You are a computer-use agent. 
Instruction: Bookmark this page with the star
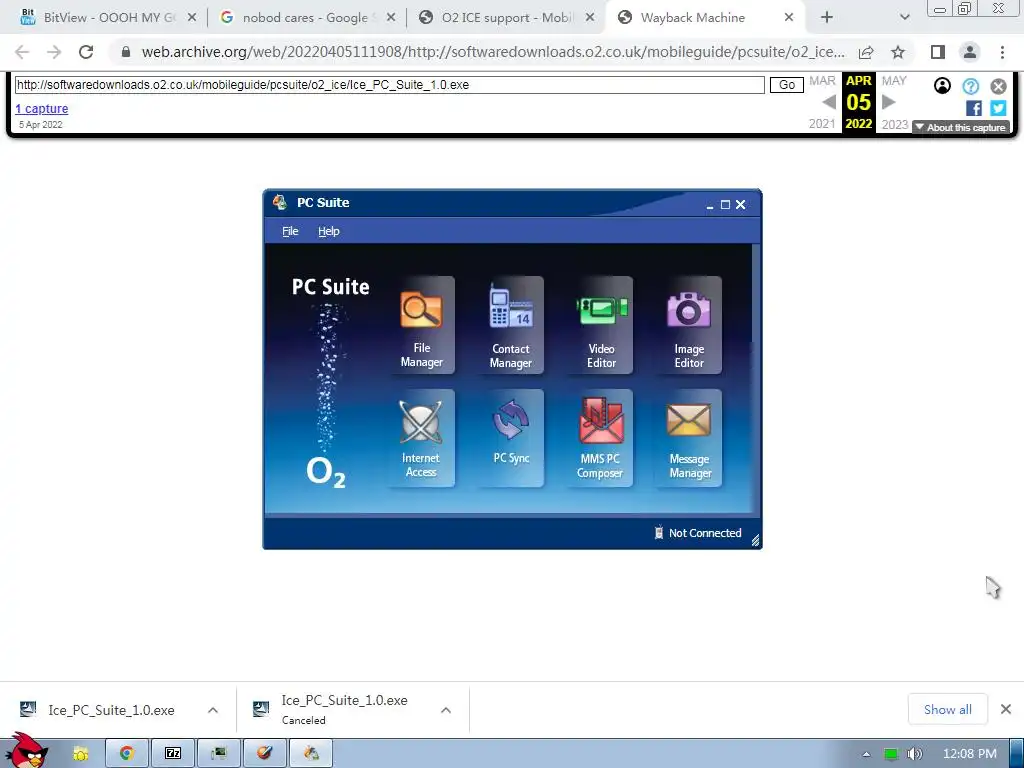pyautogui.click(x=898, y=52)
